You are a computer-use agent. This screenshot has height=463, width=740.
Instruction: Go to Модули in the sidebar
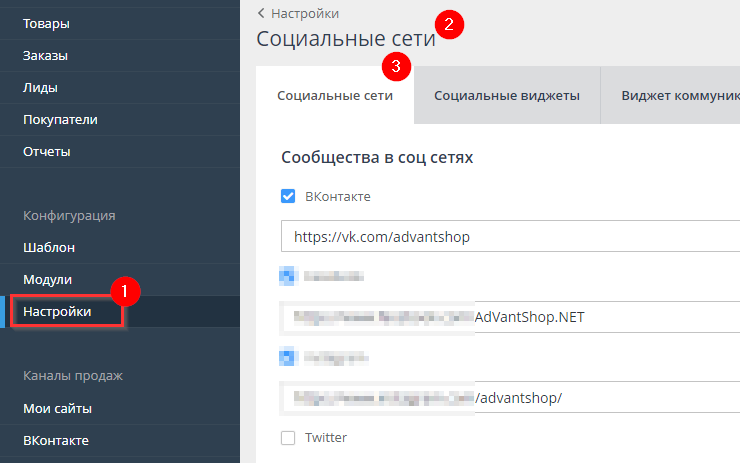pyautogui.click(x=47, y=279)
